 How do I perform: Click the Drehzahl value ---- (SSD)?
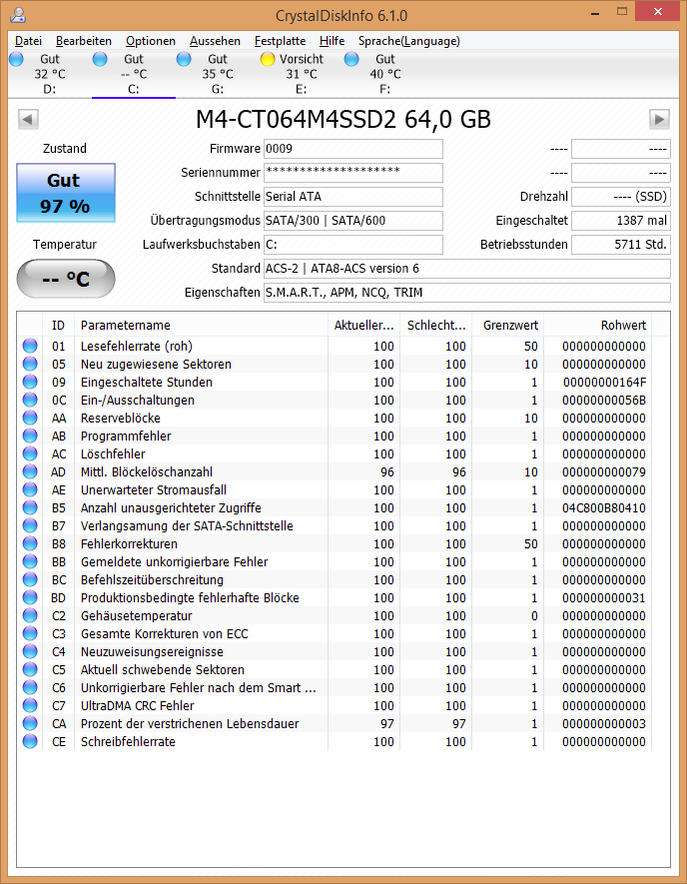[621, 197]
